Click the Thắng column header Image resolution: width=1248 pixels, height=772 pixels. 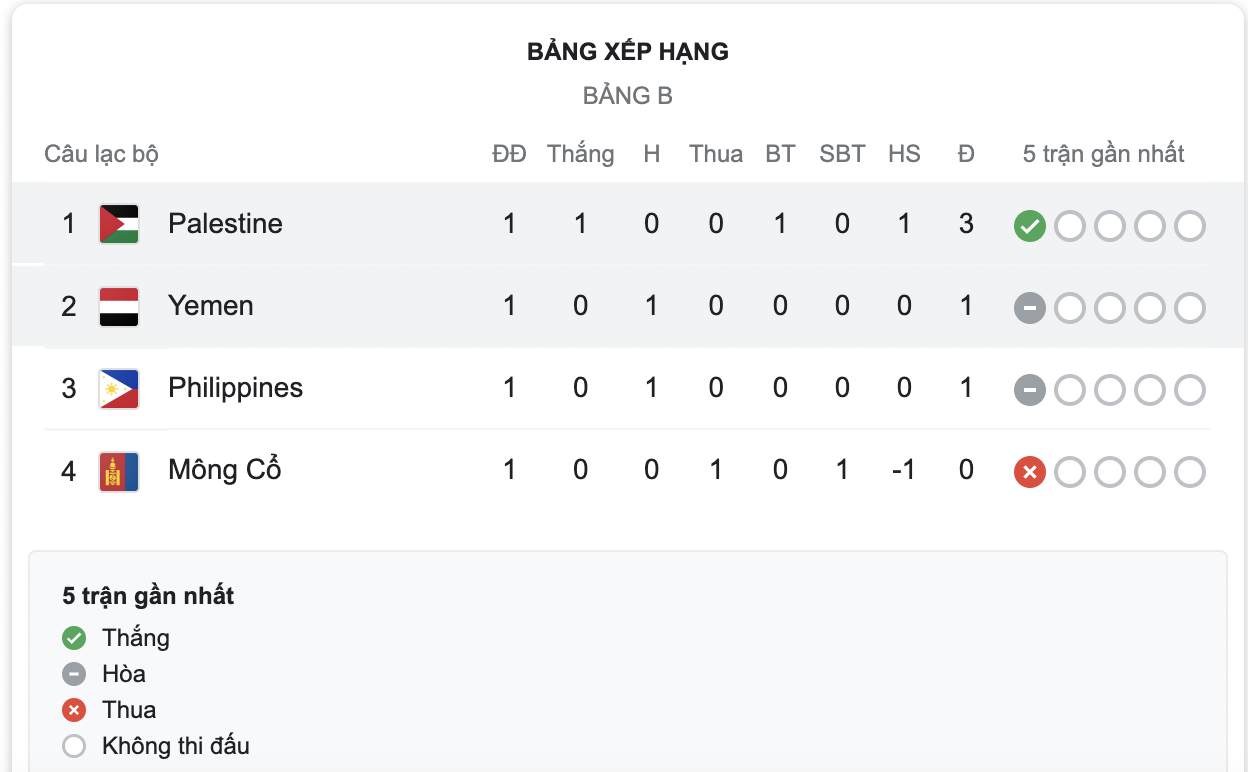580,154
